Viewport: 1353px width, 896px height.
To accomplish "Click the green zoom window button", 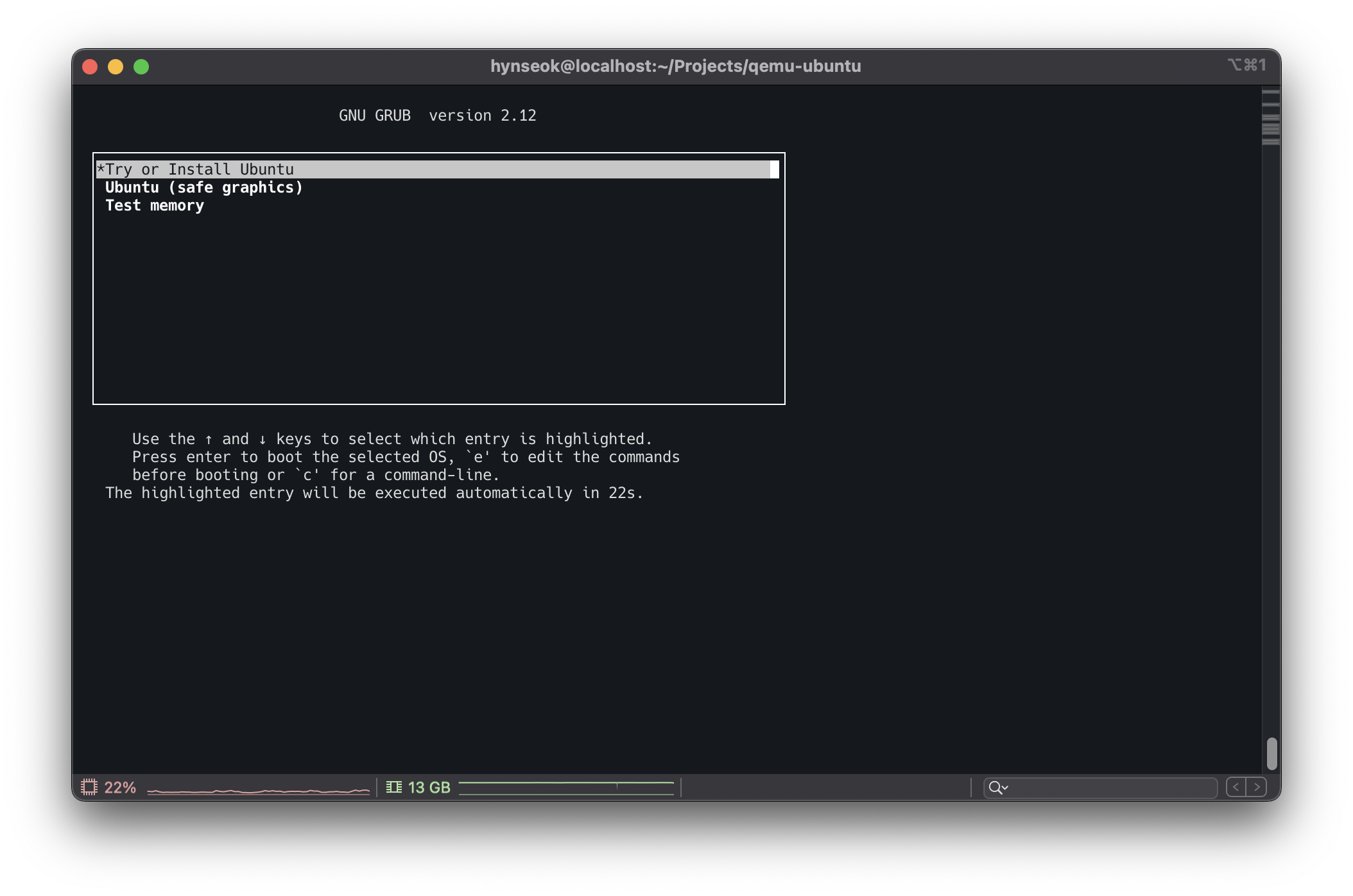I will (x=141, y=67).
